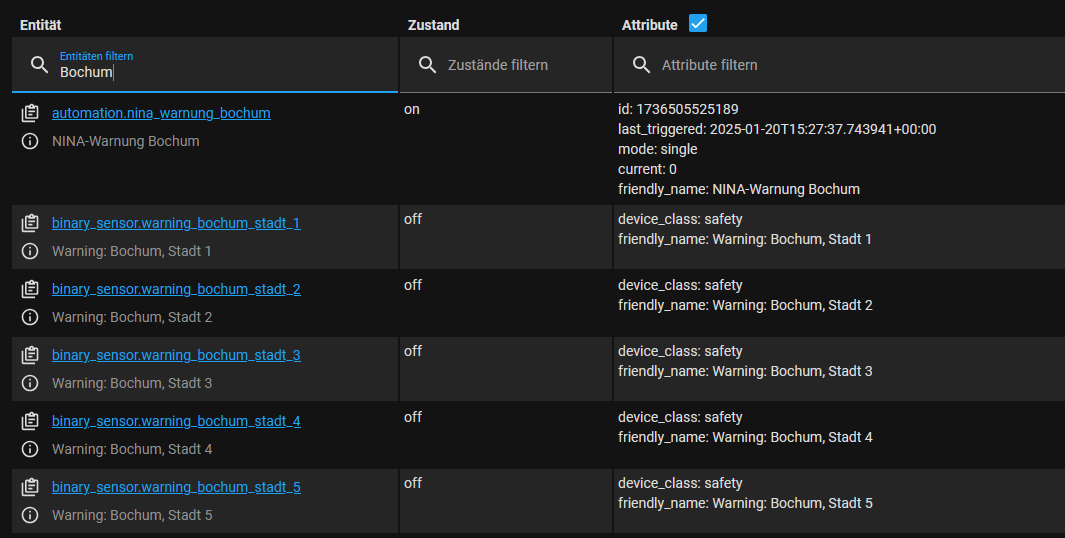Focus the Entitäten filtern search field
This screenshot has width=1065, height=538.
(x=220, y=73)
